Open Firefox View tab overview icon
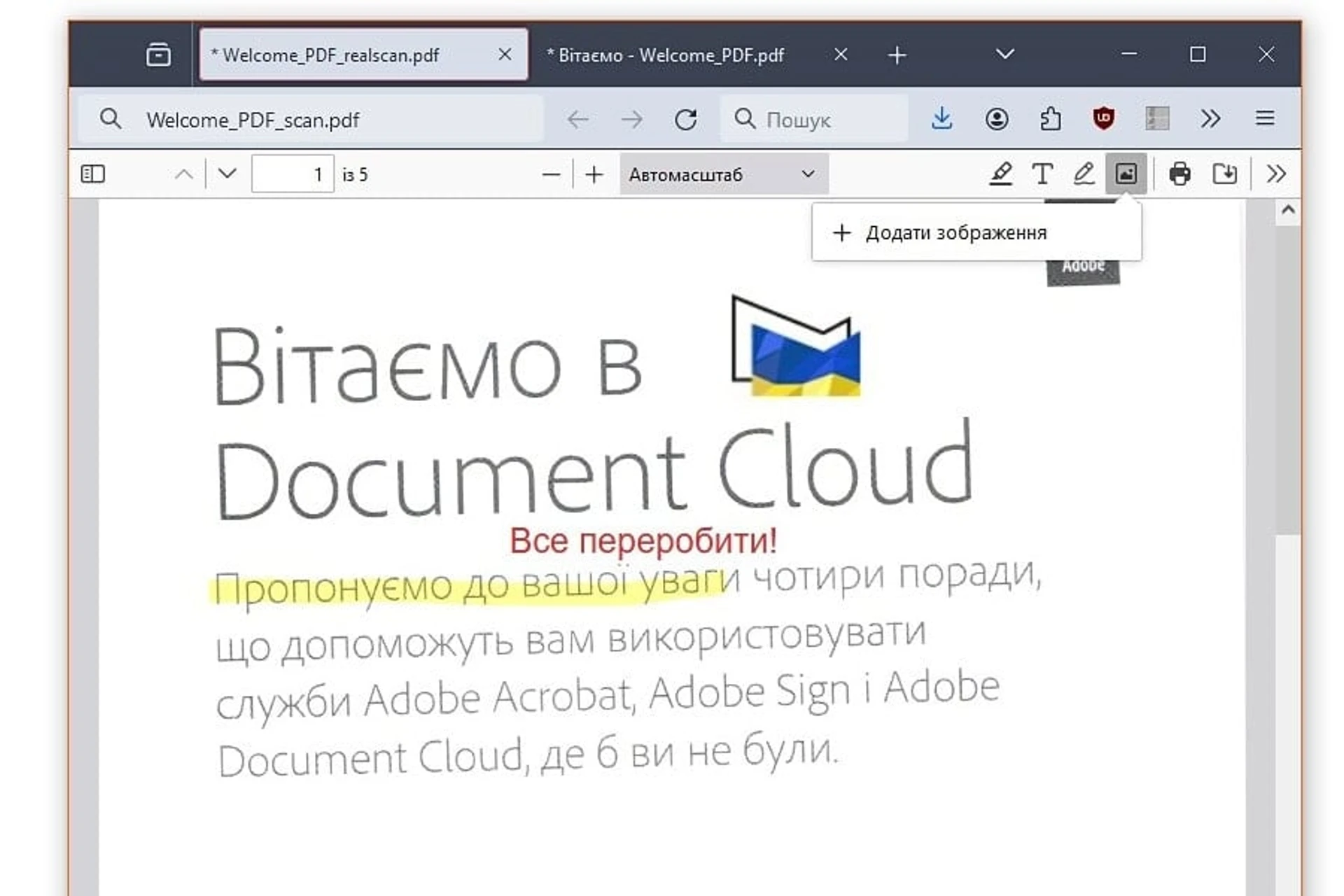Image resolution: width=1344 pixels, height=896 pixels. [158, 55]
